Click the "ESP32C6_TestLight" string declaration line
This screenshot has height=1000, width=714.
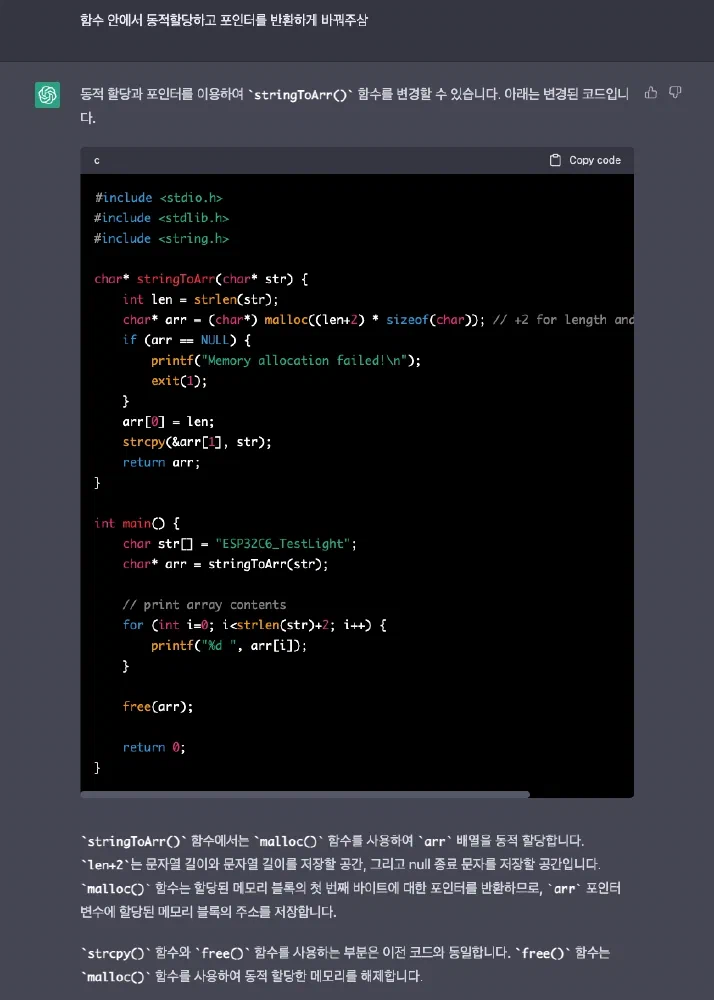tap(240, 544)
